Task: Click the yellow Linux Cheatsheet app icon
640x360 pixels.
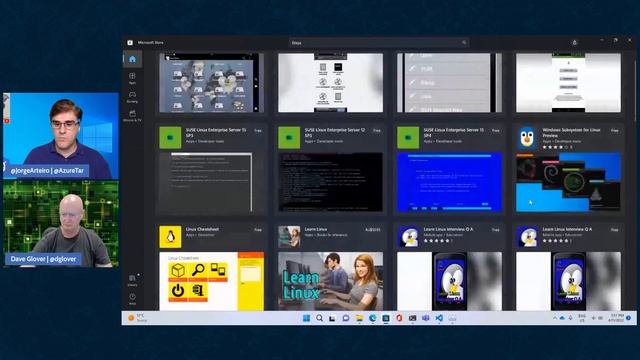Action: tap(170, 237)
